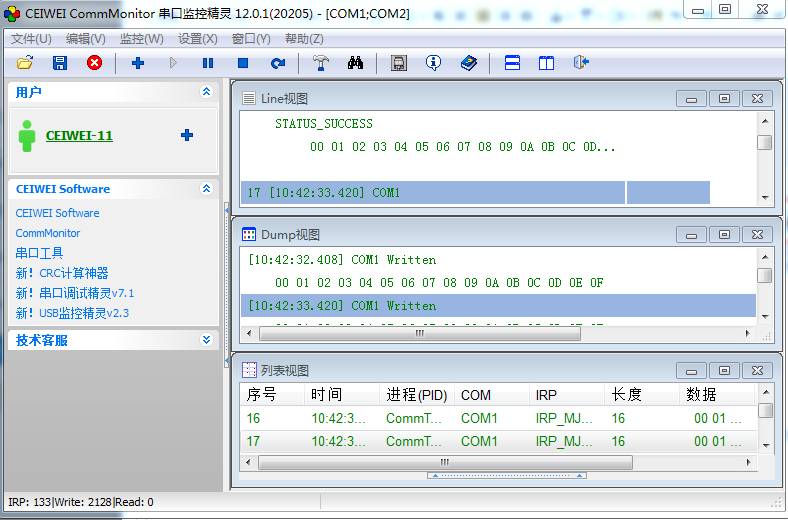Click the dotted splitter handle below 列表视图
The width and height of the screenshot is (788, 520).
[507, 475]
